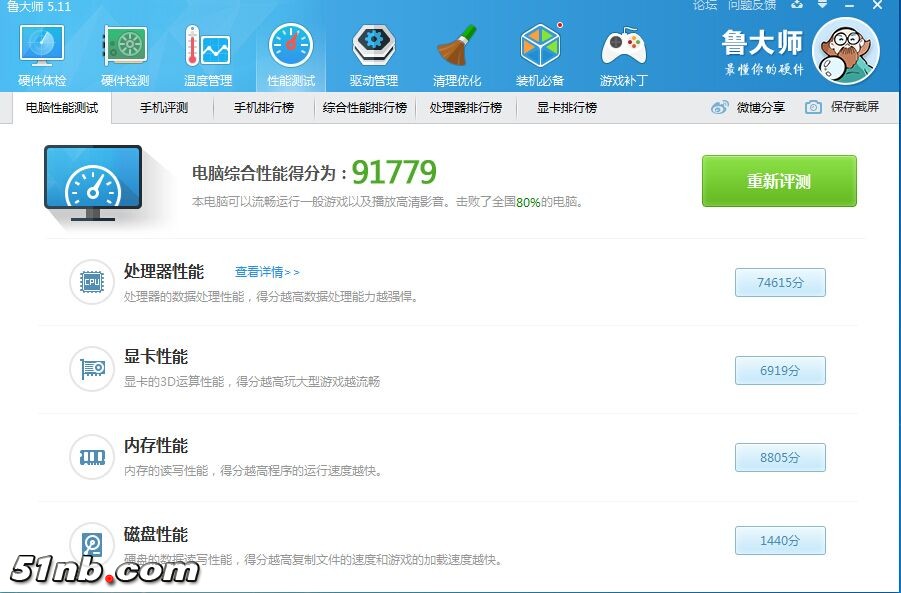Click the green 重新评测 button

click(x=779, y=181)
